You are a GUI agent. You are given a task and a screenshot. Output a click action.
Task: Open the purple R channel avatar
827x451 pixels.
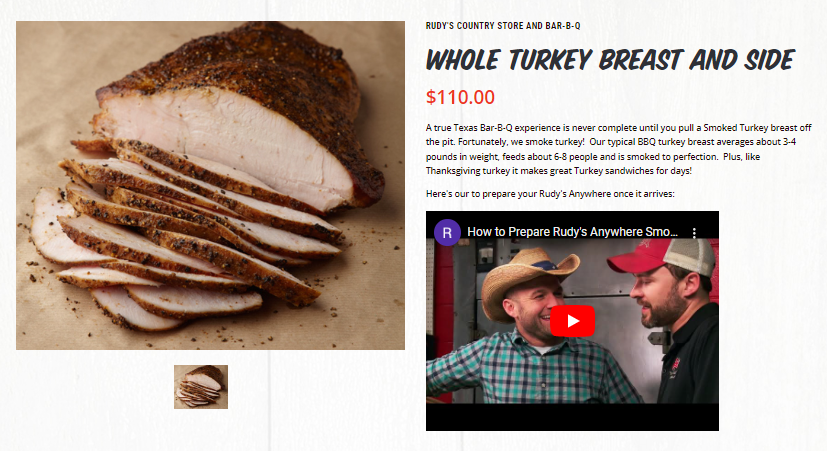click(447, 232)
